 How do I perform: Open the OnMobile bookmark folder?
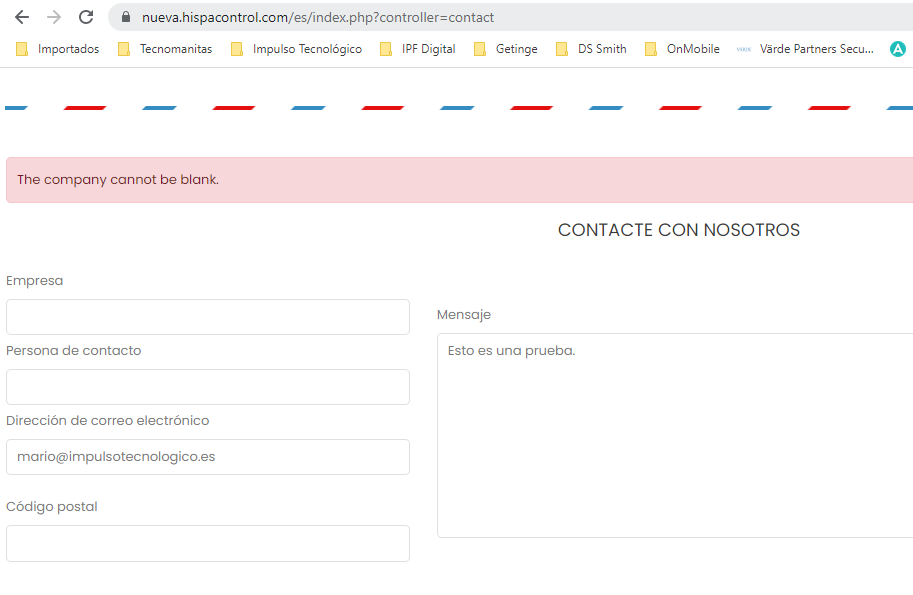point(682,49)
